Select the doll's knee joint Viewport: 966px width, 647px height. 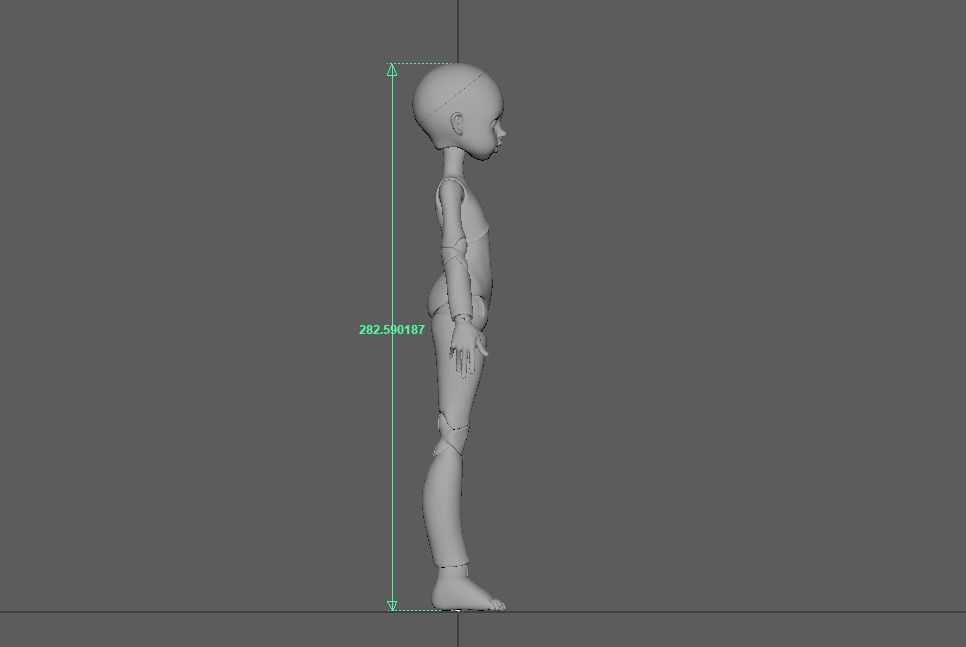pyautogui.click(x=453, y=434)
